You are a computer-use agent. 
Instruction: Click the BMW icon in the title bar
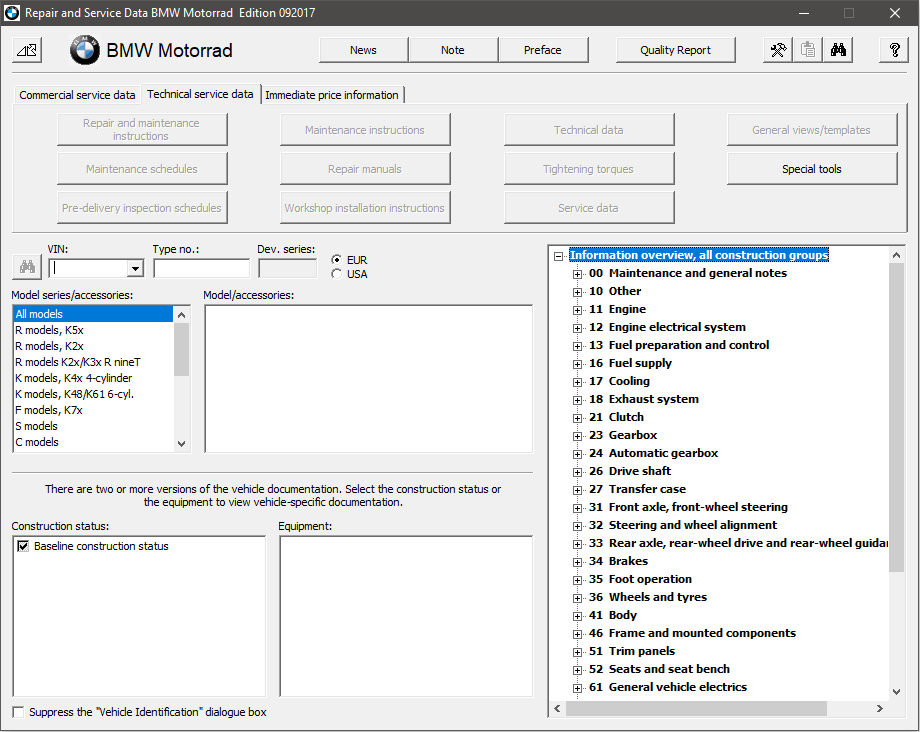14,13
